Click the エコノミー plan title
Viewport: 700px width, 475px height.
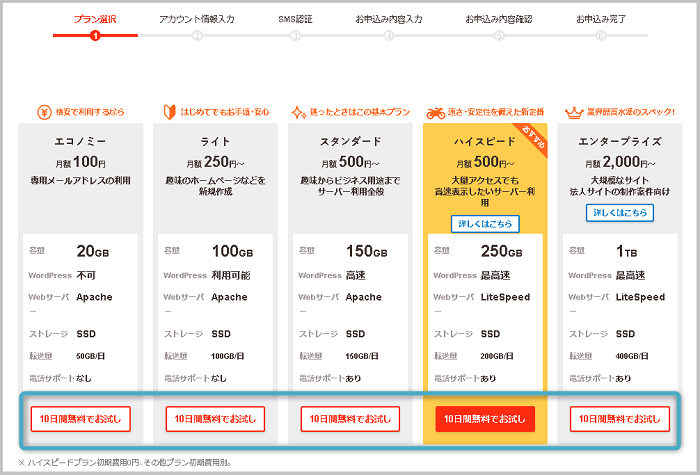[80, 142]
